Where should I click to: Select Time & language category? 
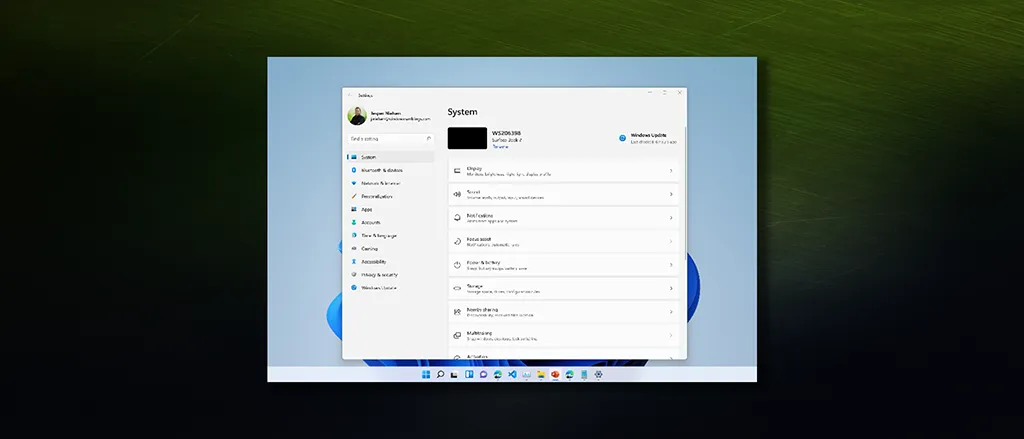(x=391, y=235)
